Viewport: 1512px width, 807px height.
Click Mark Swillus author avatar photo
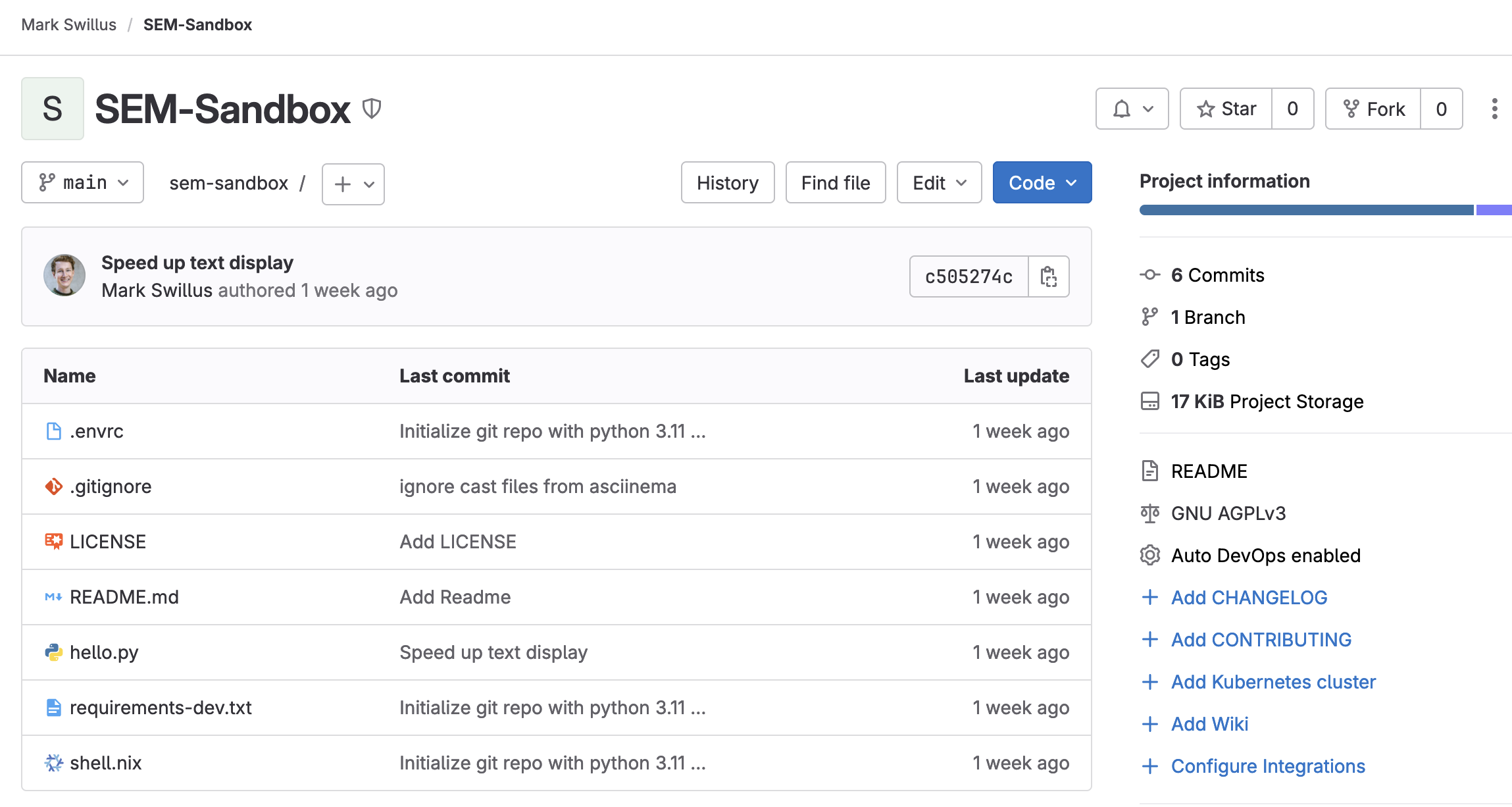(x=64, y=275)
